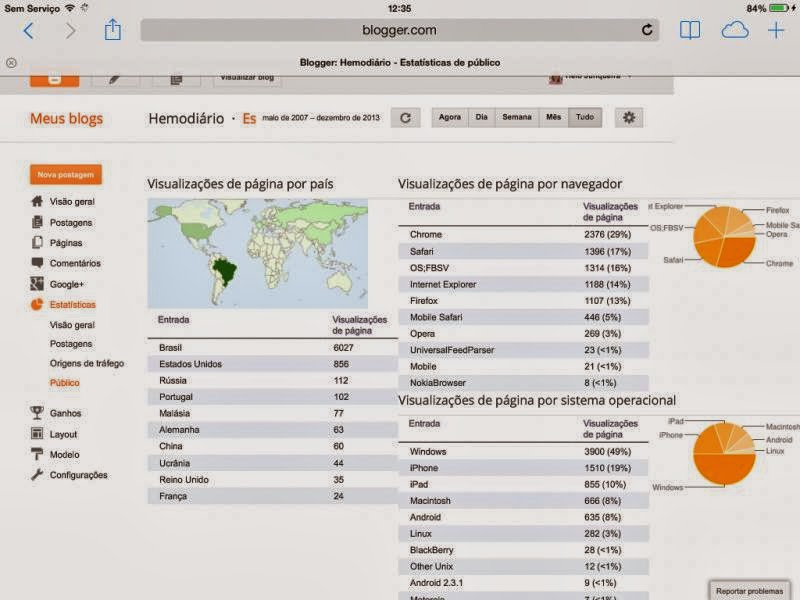Click the Internet Explorer row
The height and width of the screenshot is (600, 800).
pyautogui.click(x=523, y=284)
